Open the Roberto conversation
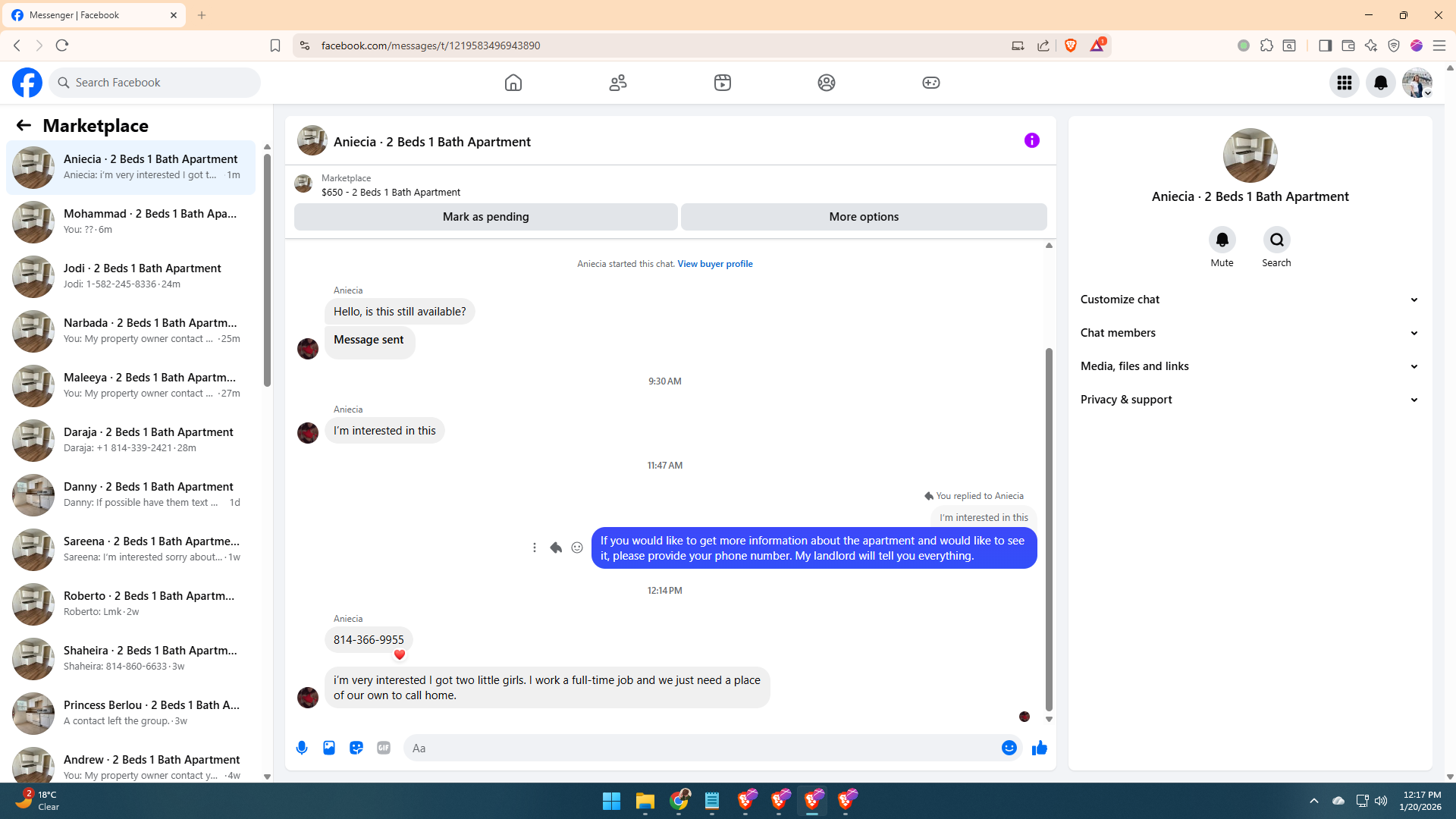The width and height of the screenshot is (1456, 819). [131, 604]
